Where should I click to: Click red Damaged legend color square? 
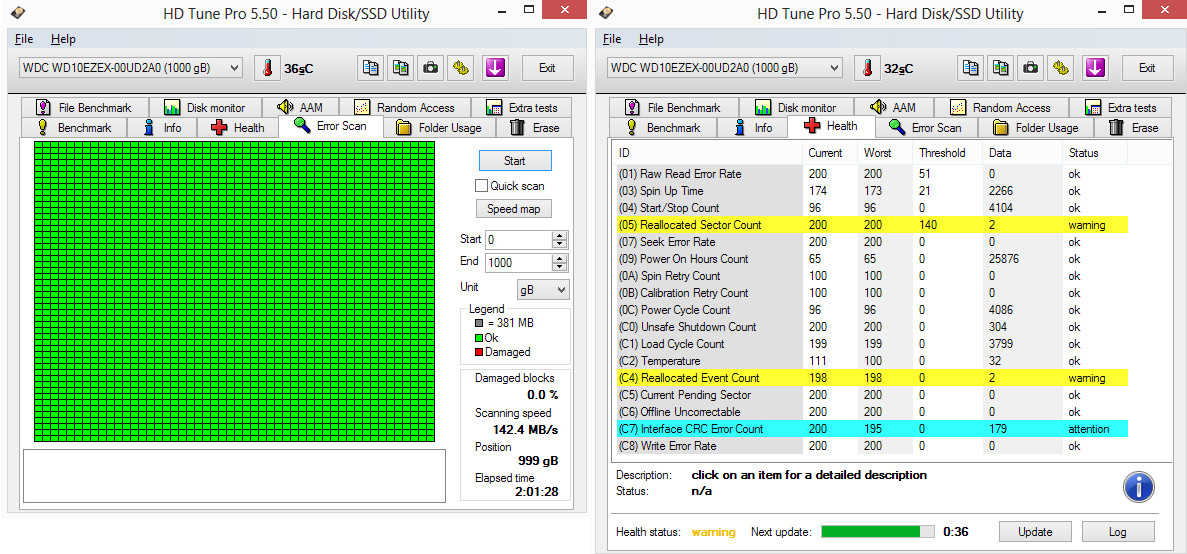coord(478,352)
